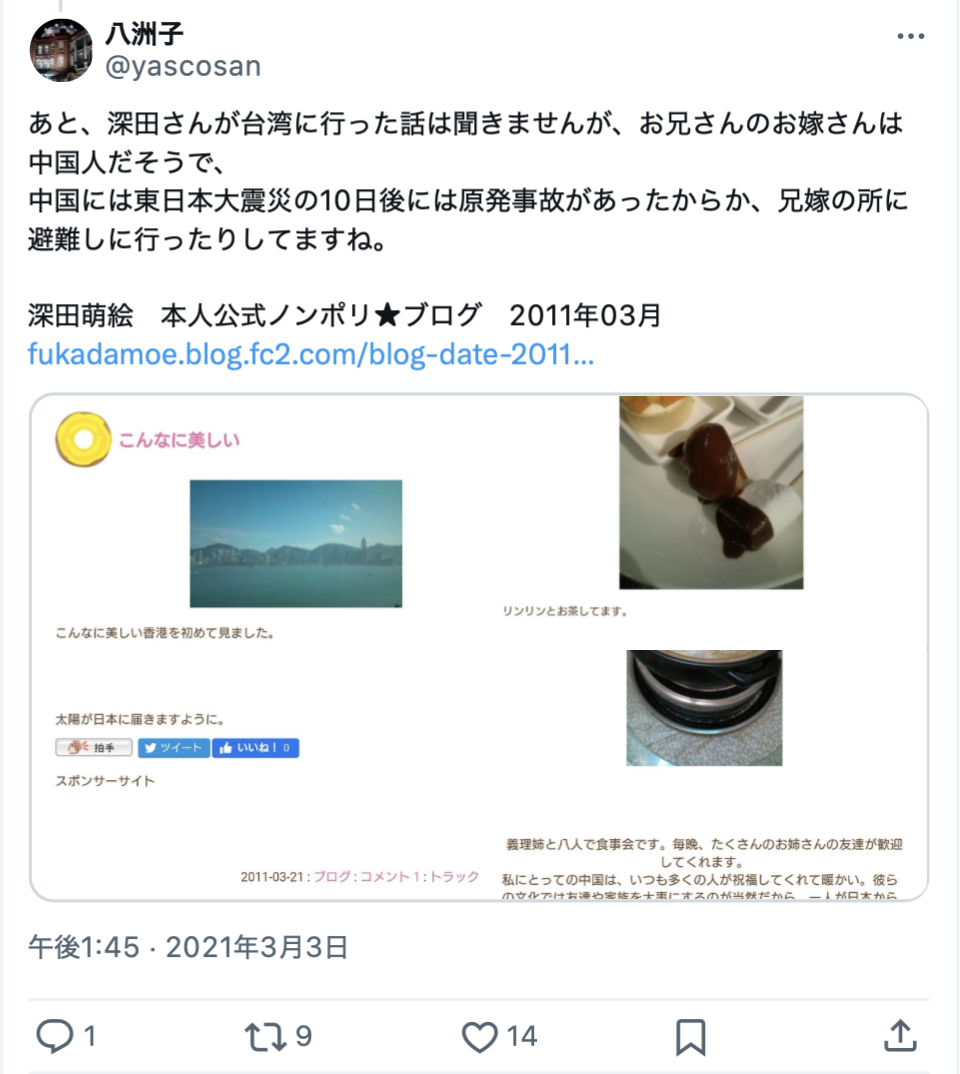Screen dimensions: 960x1074
Task: Click the こんなに美しい pink title
Action: pyautogui.click(x=179, y=440)
